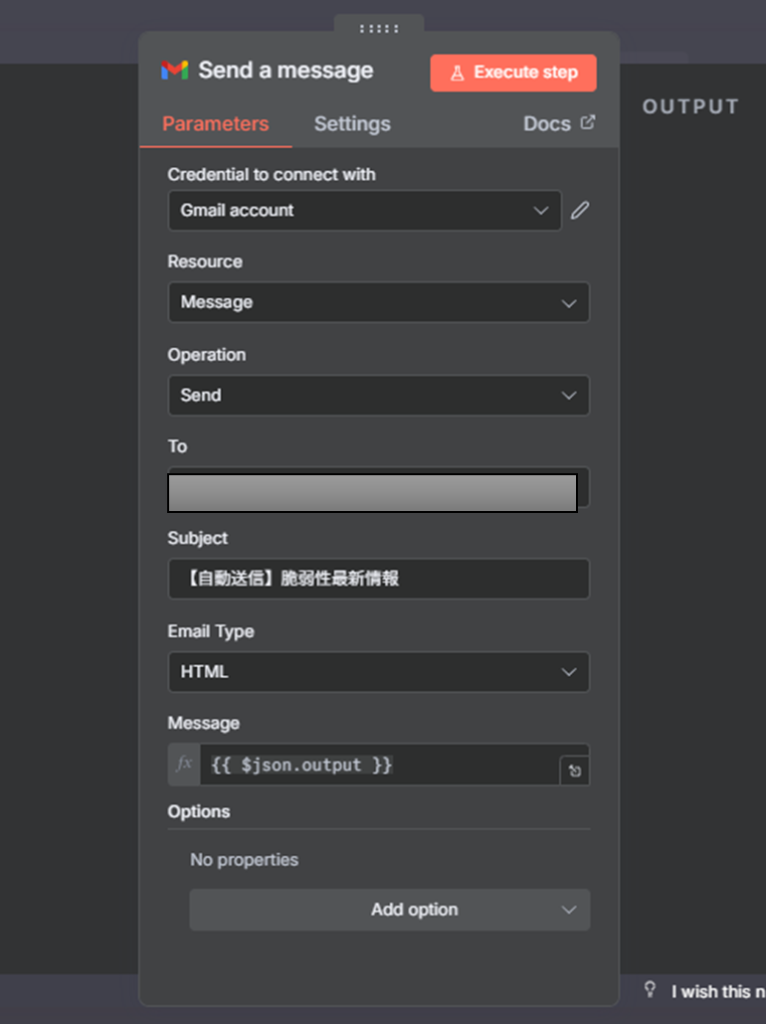The height and width of the screenshot is (1024, 766).
Task: Click the Gmail logo icon in header
Action: [x=174, y=71]
